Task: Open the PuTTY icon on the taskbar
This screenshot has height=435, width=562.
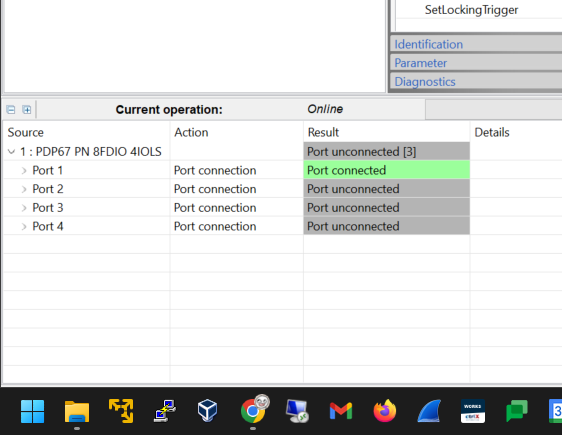Action: pos(165,411)
